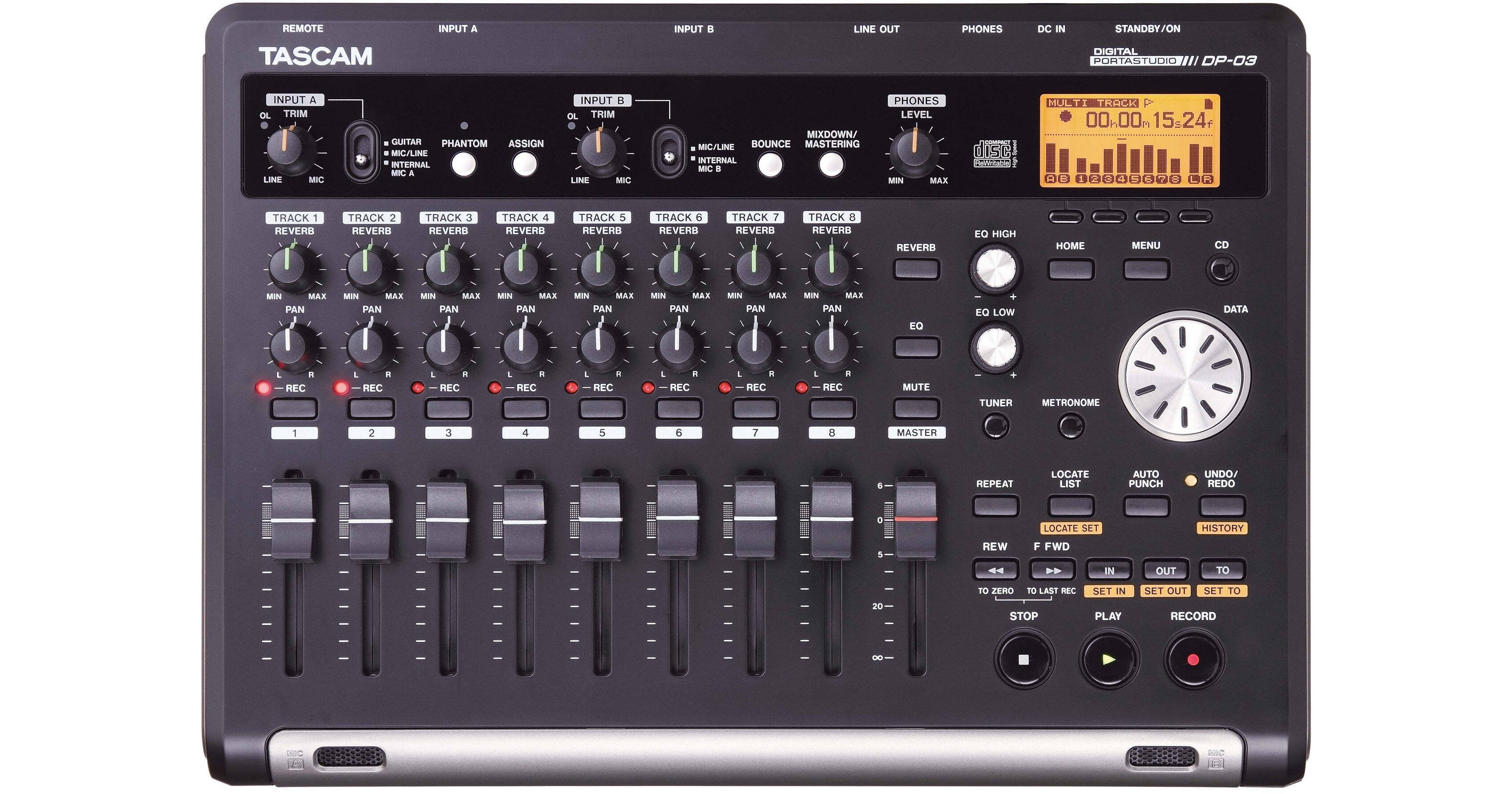
Task: Toggle the METRONOME round button
Action: click(x=1071, y=425)
